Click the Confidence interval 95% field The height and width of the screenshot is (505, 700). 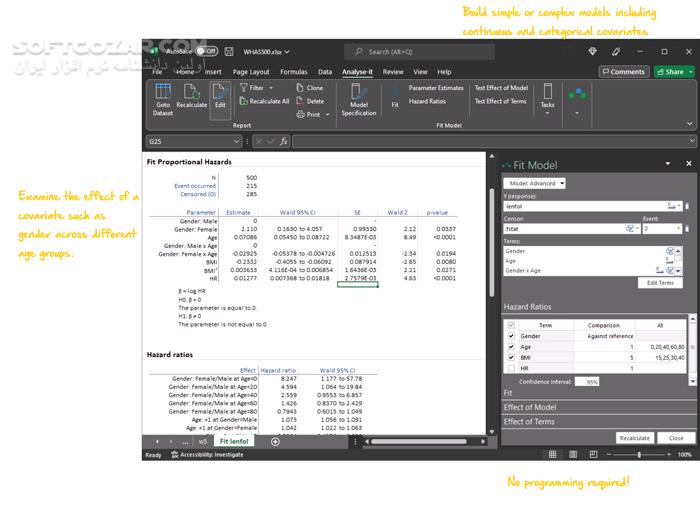pos(587,382)
